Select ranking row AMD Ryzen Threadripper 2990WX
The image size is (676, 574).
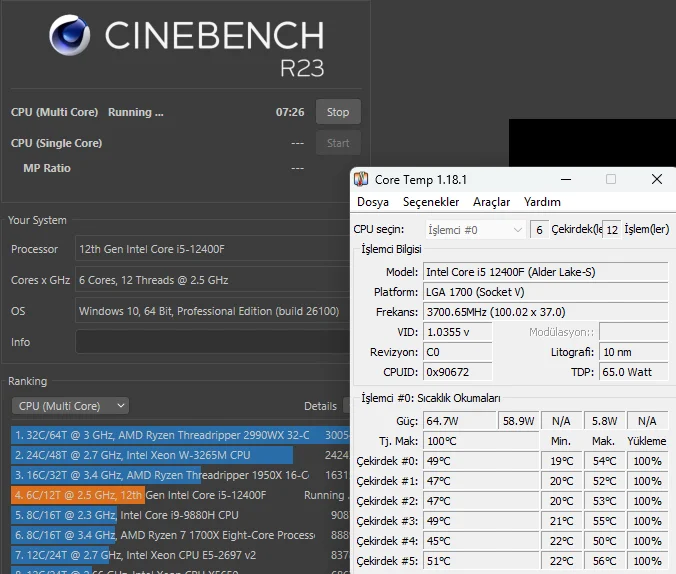tap(180, 435)
